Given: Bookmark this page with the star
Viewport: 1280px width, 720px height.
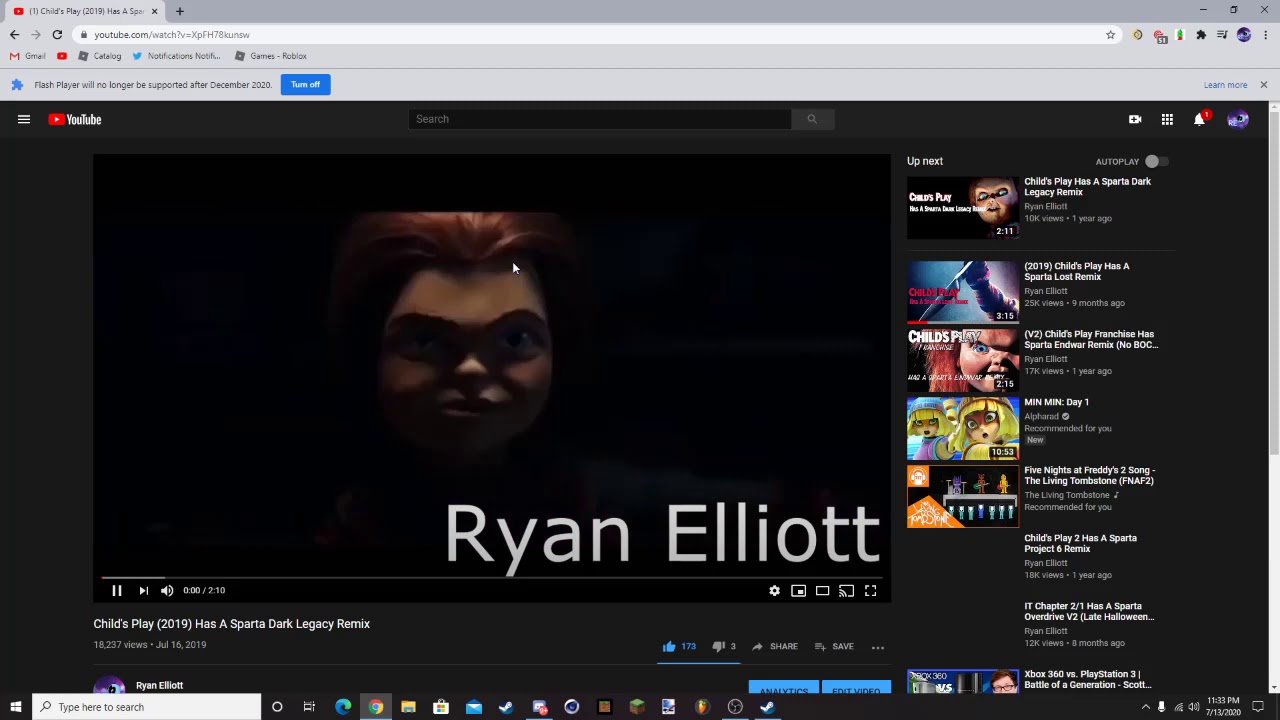Looking at the screenshot, I should pos(1110,35).
